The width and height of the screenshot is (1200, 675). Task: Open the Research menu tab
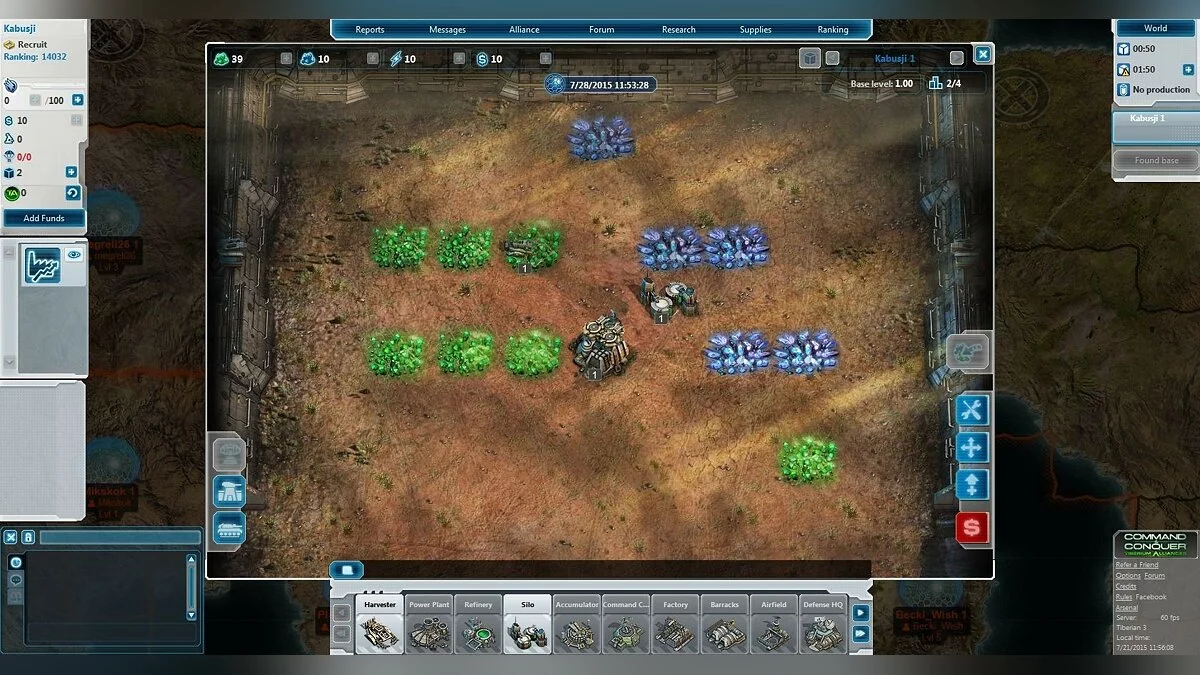pyautogui.click(x=678, y=29)
